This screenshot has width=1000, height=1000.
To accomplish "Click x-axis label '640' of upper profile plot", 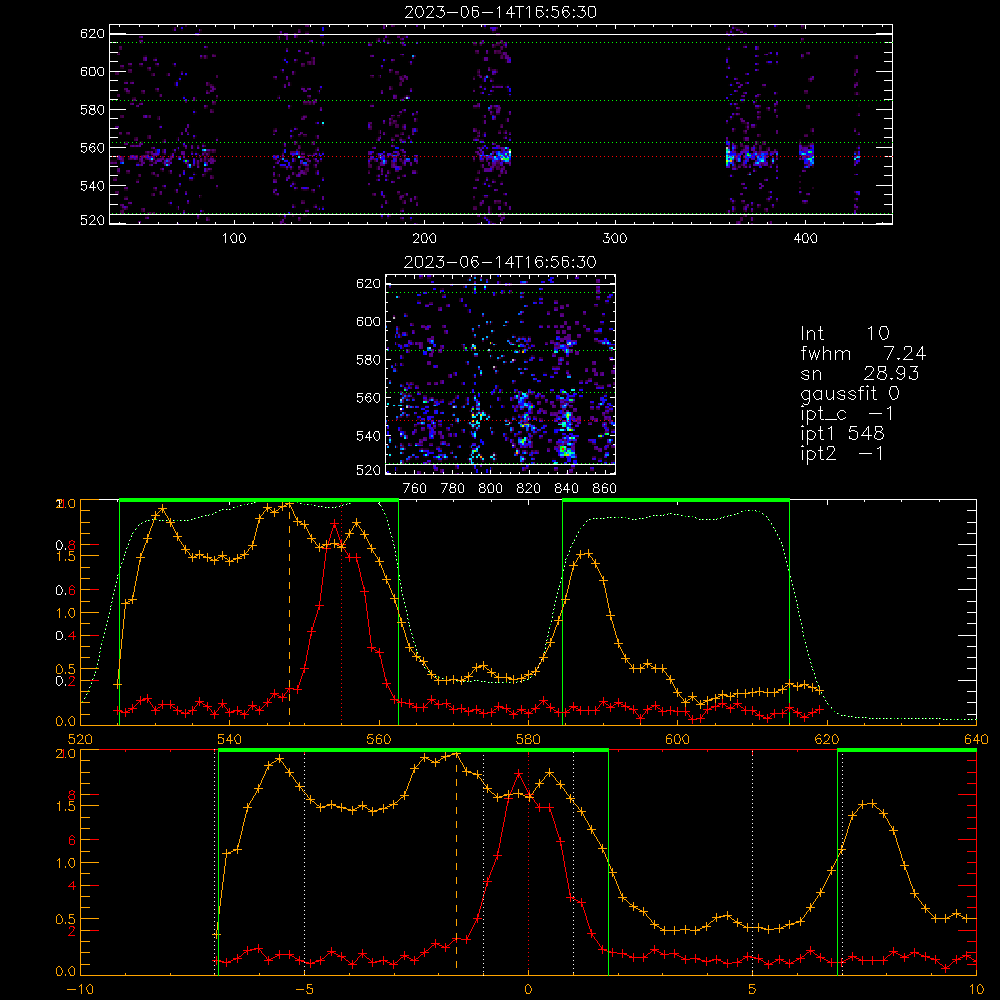I will click(x=976, y=739).
